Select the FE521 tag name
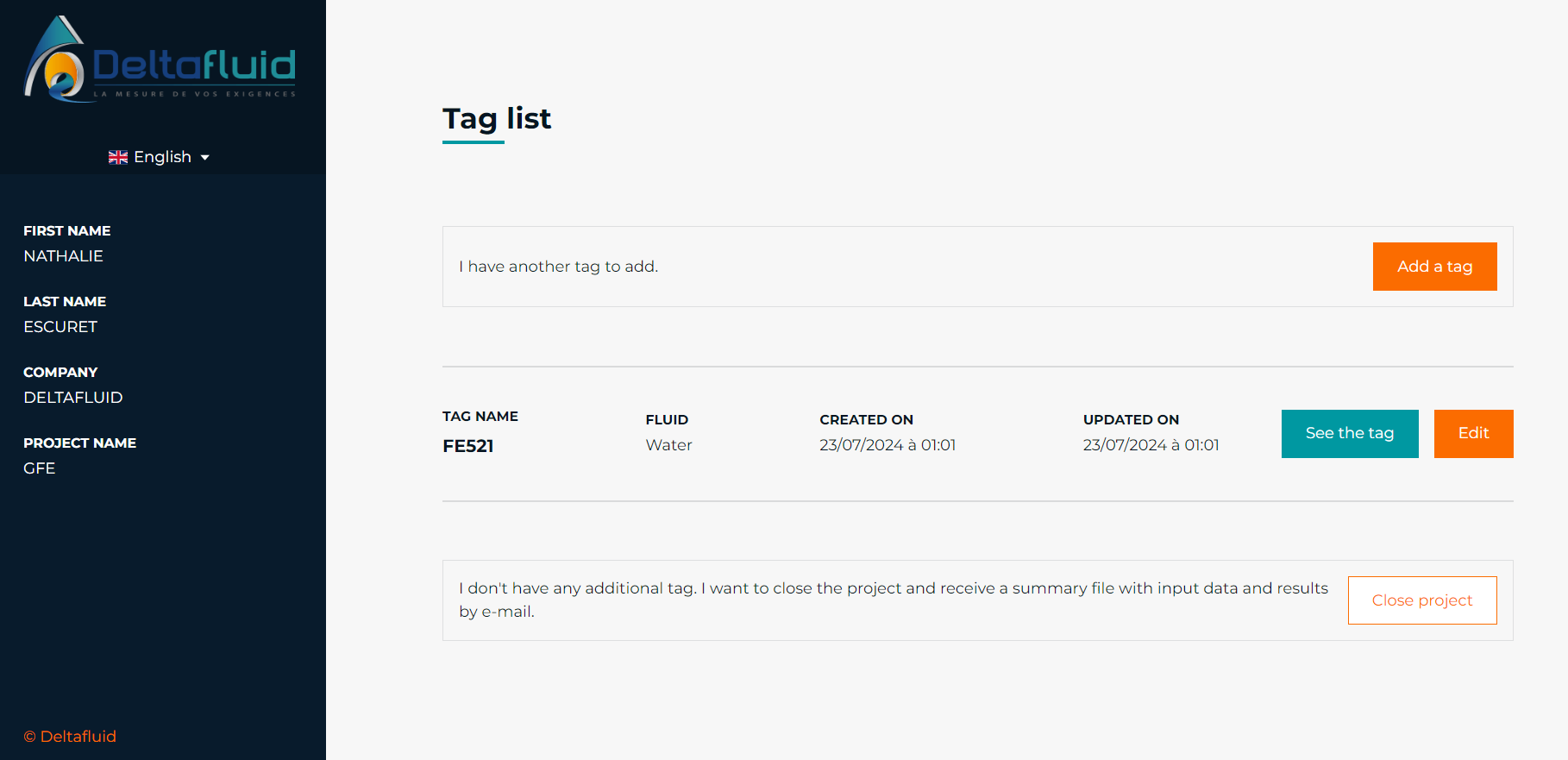Viewport: 1568px width, 760px height. click(468, 446)
